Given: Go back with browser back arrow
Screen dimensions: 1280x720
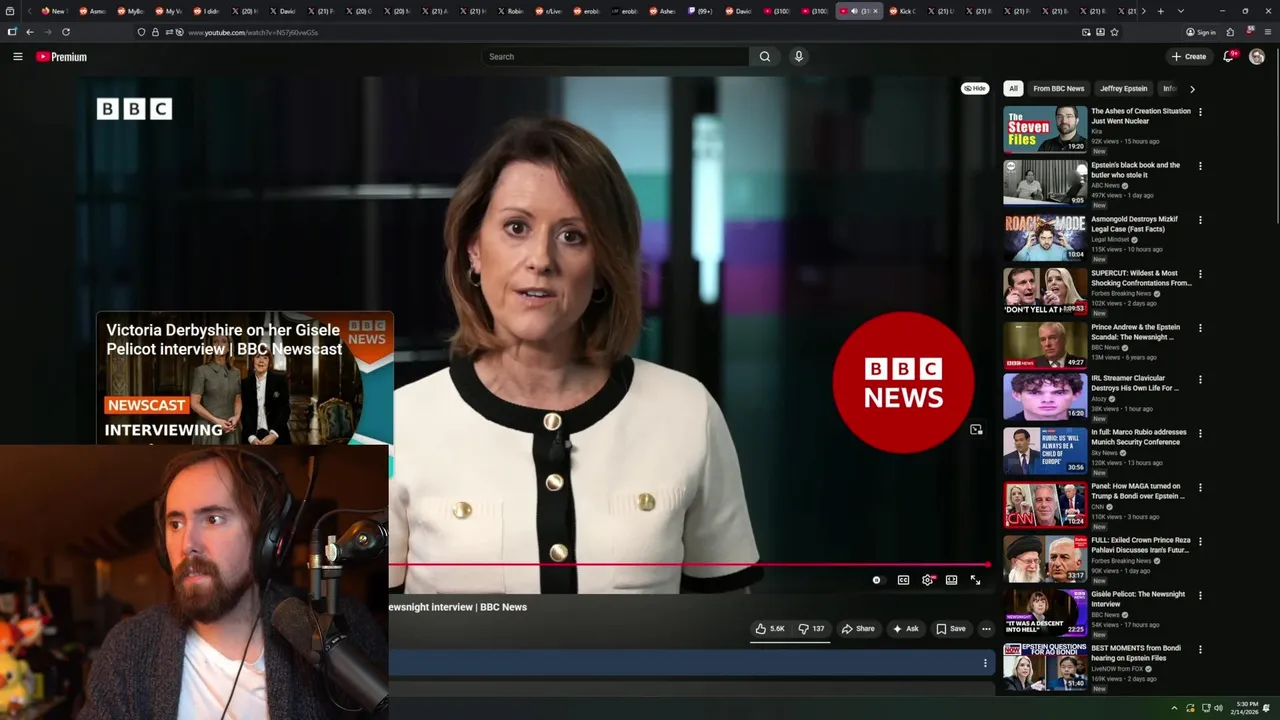Looking at the screenshot, I should pyautogui.click(x=29, y=32).
